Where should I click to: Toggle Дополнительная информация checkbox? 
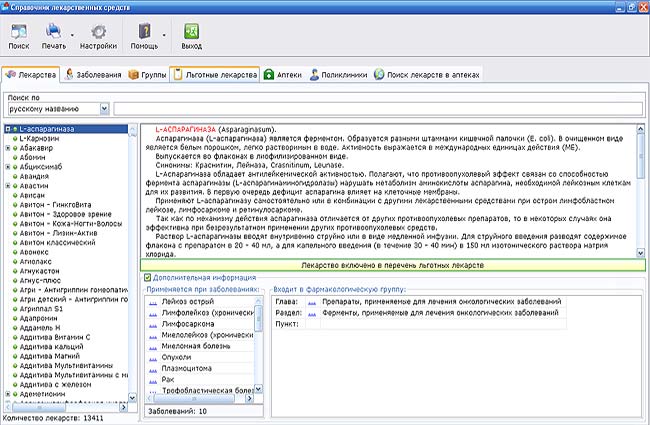[x=147, y=277]
